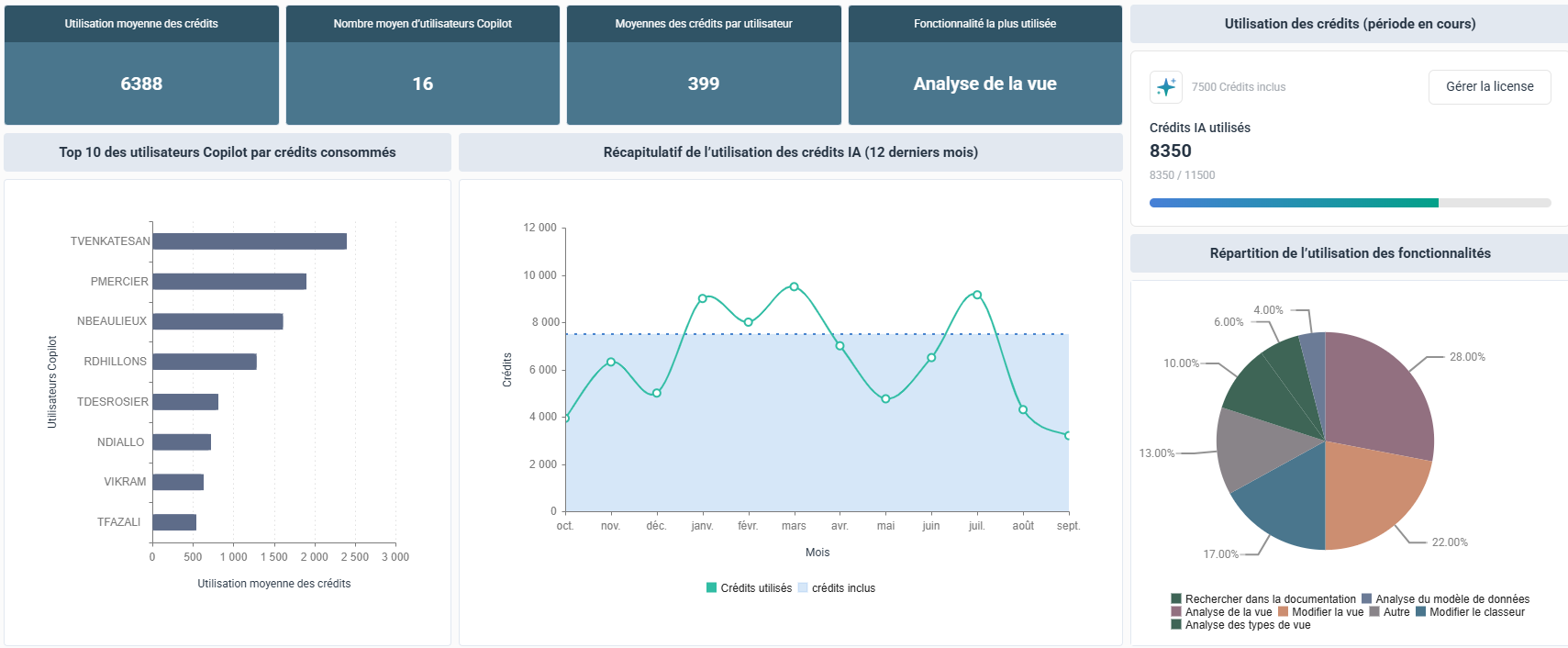Click the TFAZALI bar
Viewport: 1568px width, 648px height.
[x=174, y=522]
